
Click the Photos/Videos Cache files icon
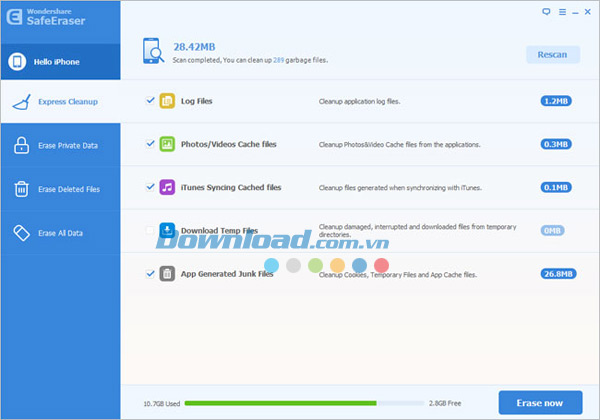point(167,144)
